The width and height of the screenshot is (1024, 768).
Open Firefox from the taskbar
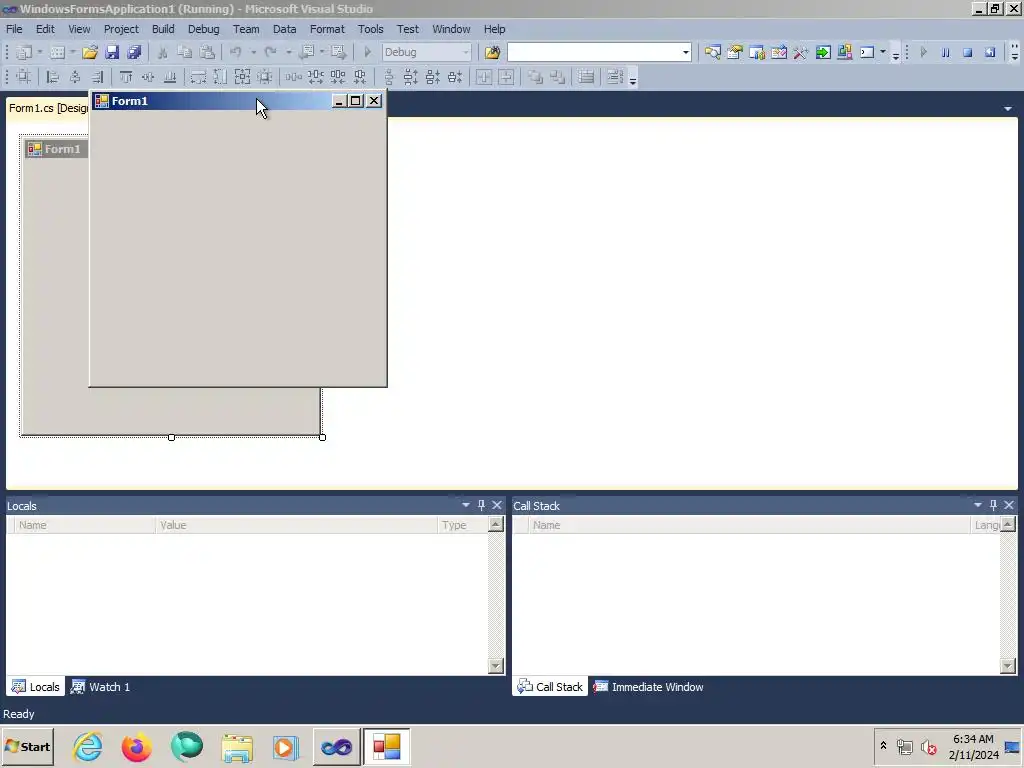coord(136,747)
